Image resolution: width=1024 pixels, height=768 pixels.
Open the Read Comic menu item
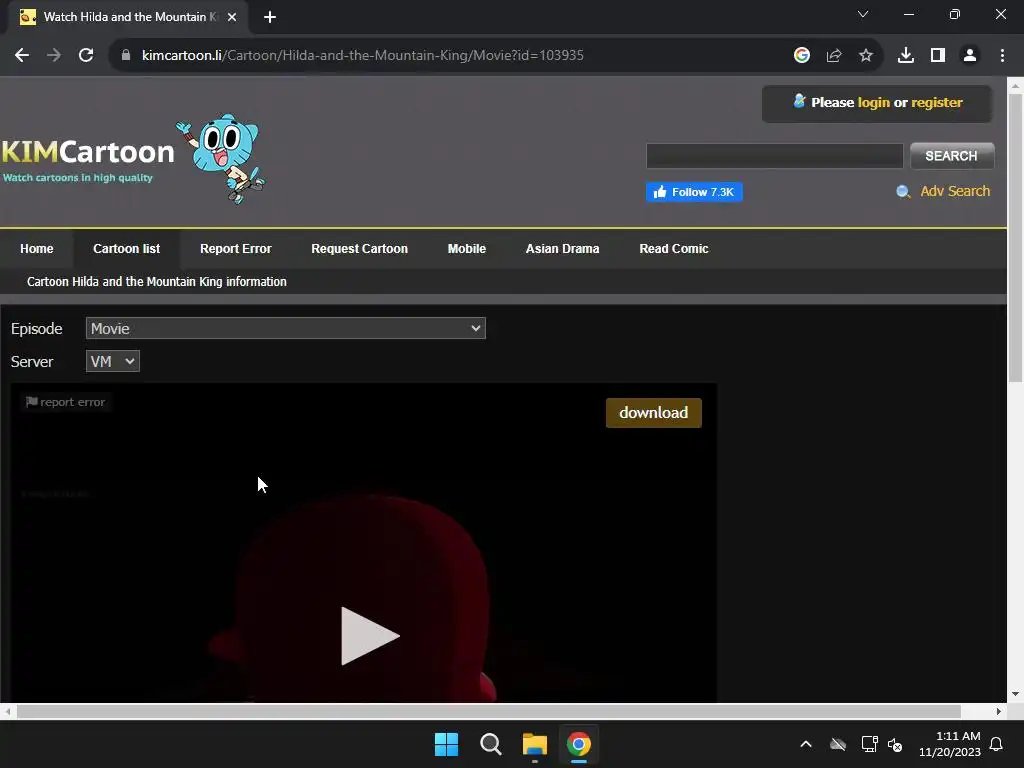674,249
